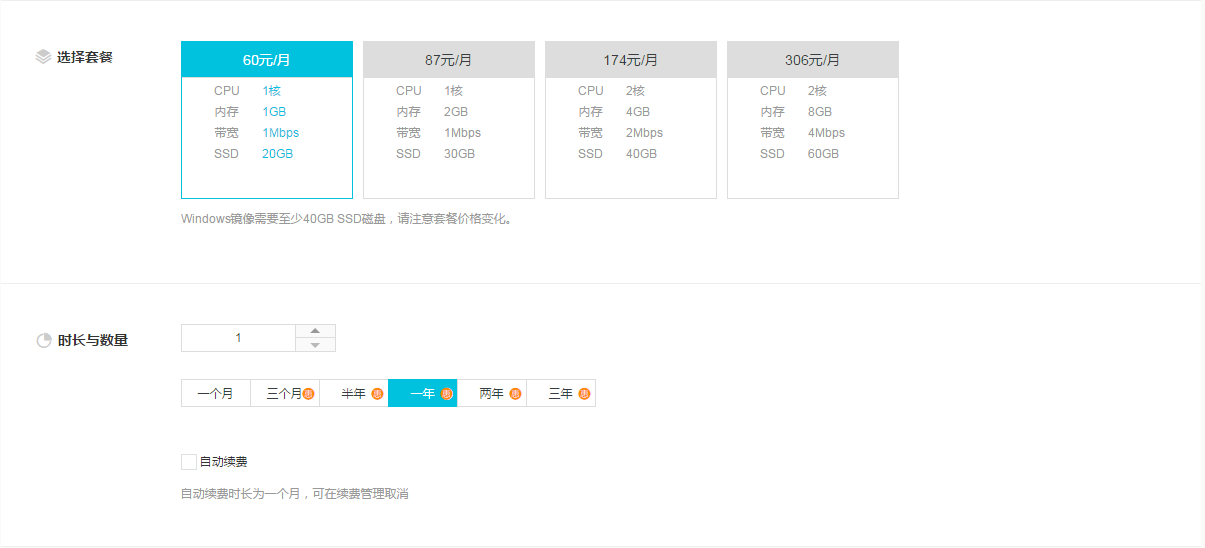
Task: Click the stacked layers icon beside 选择套餐
Action: pyautogui.click(x=43, y=57)
